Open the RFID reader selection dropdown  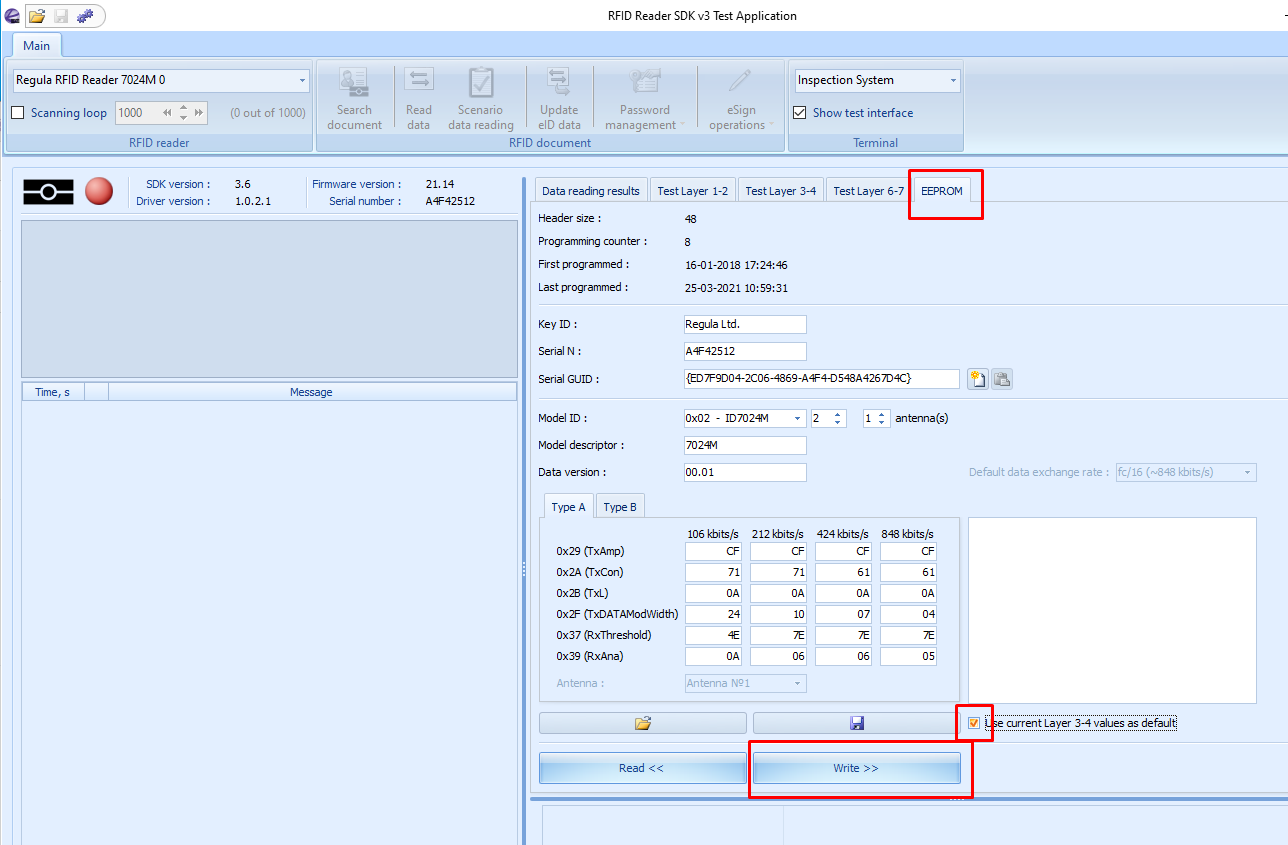point(302,80)
